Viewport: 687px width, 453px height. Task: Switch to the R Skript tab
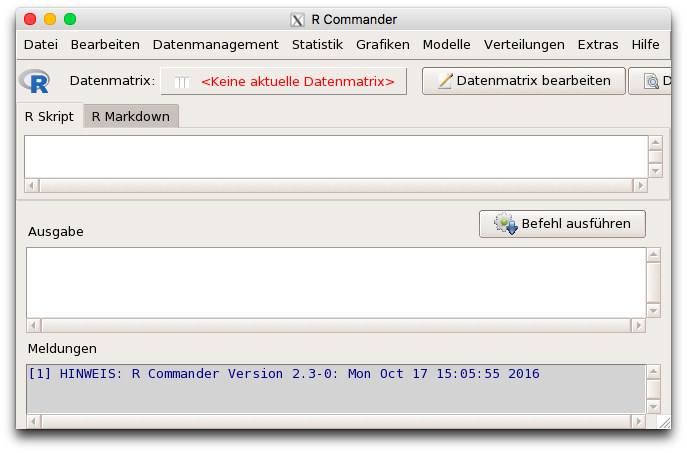pos(50,117)
